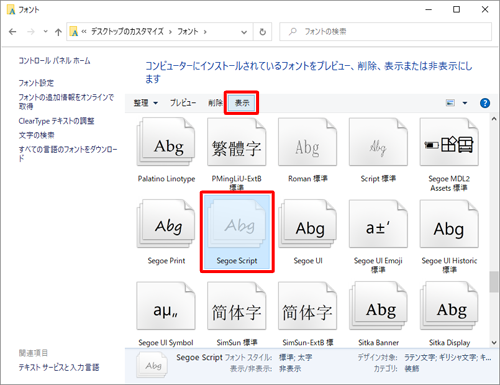The height and width of the screenshot is (385, 500).
Task: Click フォント in the breadcrumb path
Action: (x=188, y=32)
